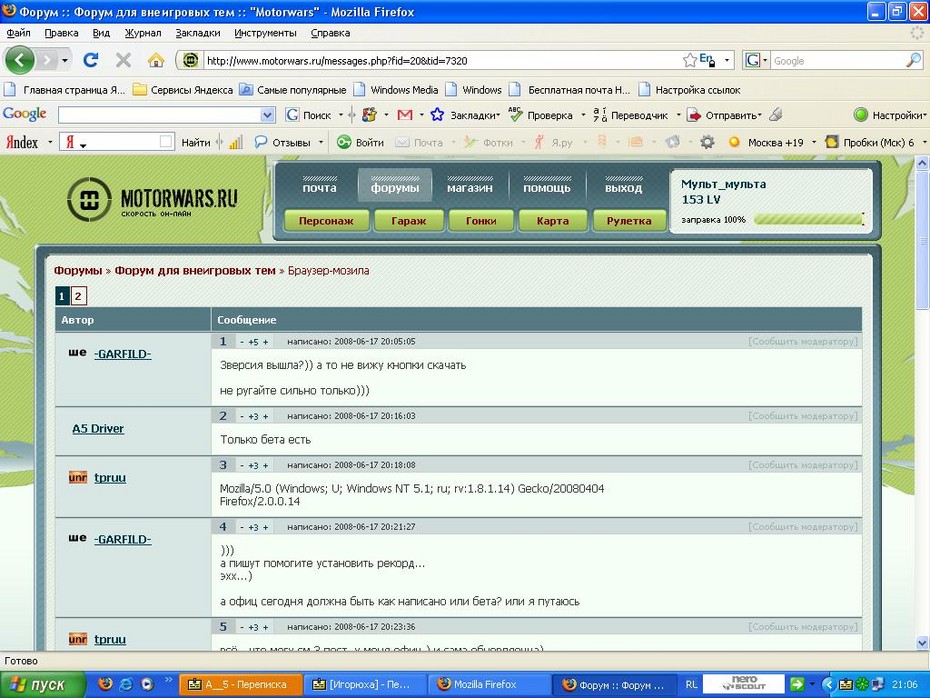
Task: Open the A5 Driver author profile link
Action: point(98,429)
